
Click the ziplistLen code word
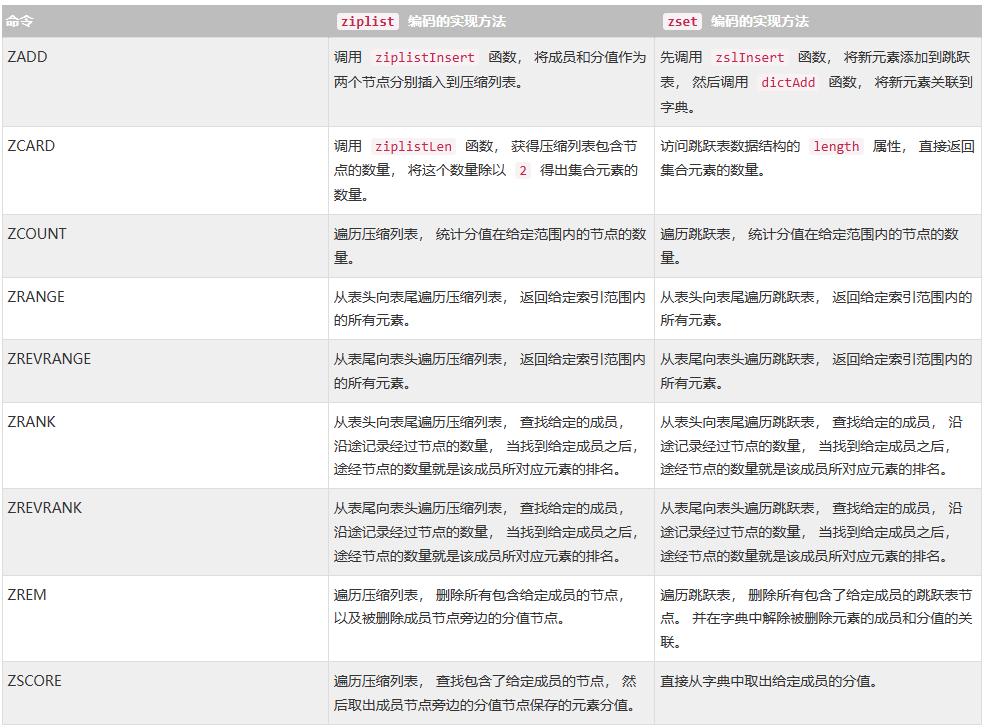click(413, 146)
